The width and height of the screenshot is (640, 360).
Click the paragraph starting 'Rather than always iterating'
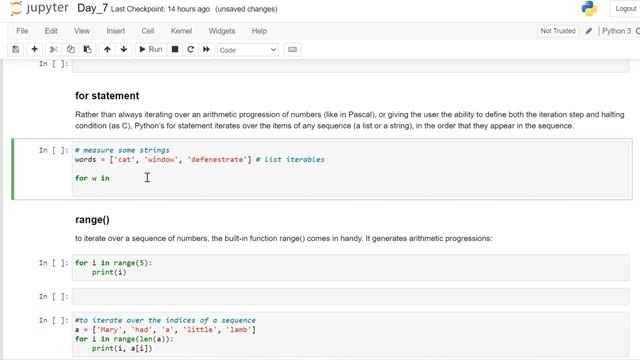[350, 120]
